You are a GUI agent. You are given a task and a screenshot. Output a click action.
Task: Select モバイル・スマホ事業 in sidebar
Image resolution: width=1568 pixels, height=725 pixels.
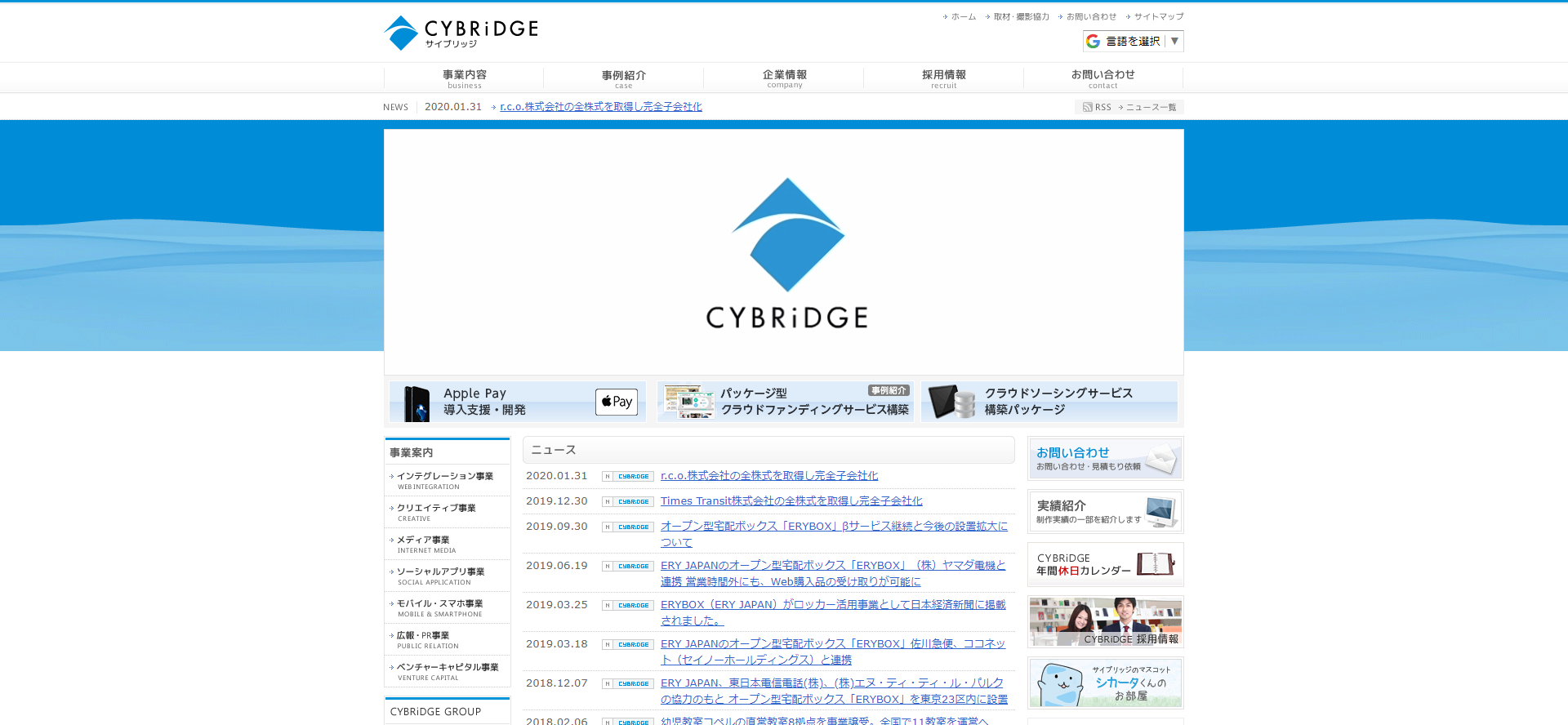pyautogui.click(x=447, y=607)
